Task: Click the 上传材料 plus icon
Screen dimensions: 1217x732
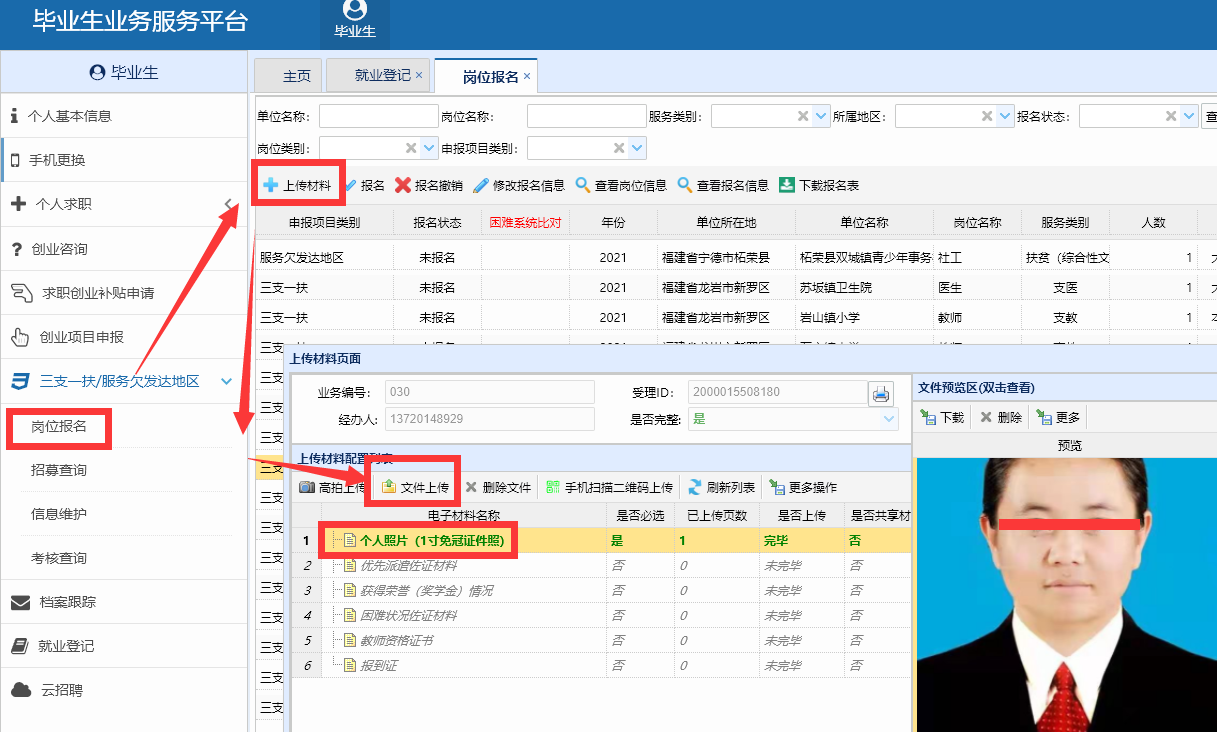Action: [270, 185]
